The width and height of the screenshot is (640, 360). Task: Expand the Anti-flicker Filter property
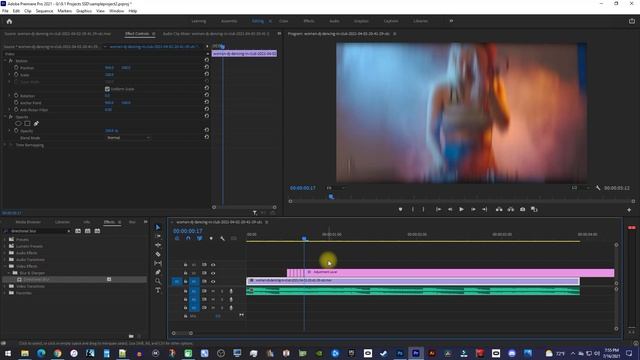(x=10, y=109)
